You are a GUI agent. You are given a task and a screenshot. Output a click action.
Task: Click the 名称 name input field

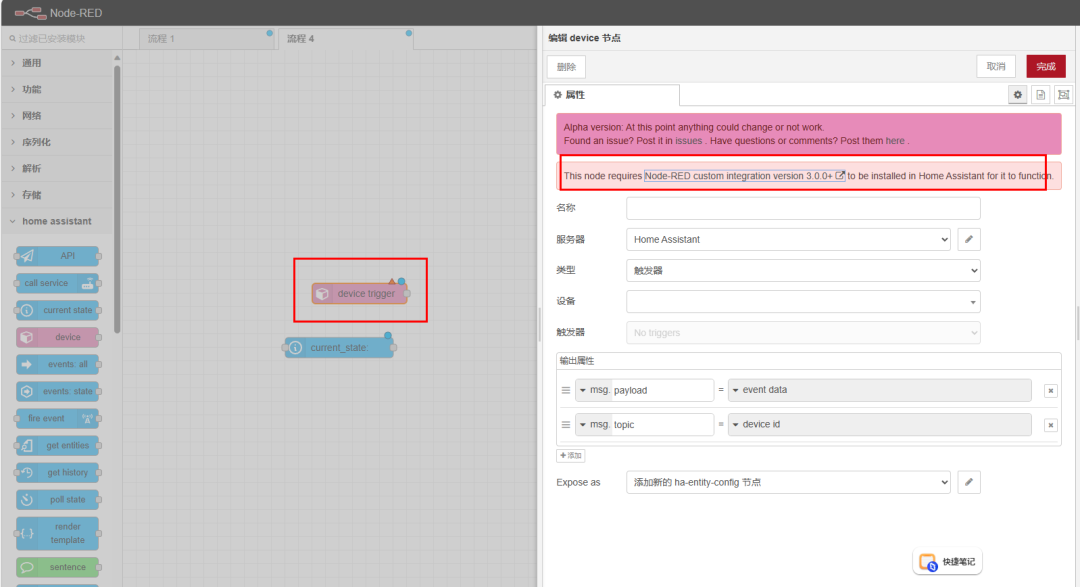(x=803, y=208)
